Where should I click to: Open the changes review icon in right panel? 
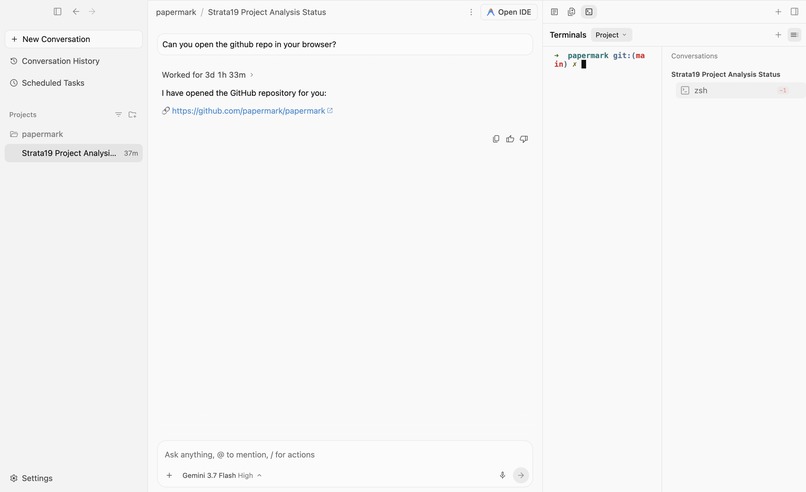(571, 12)
